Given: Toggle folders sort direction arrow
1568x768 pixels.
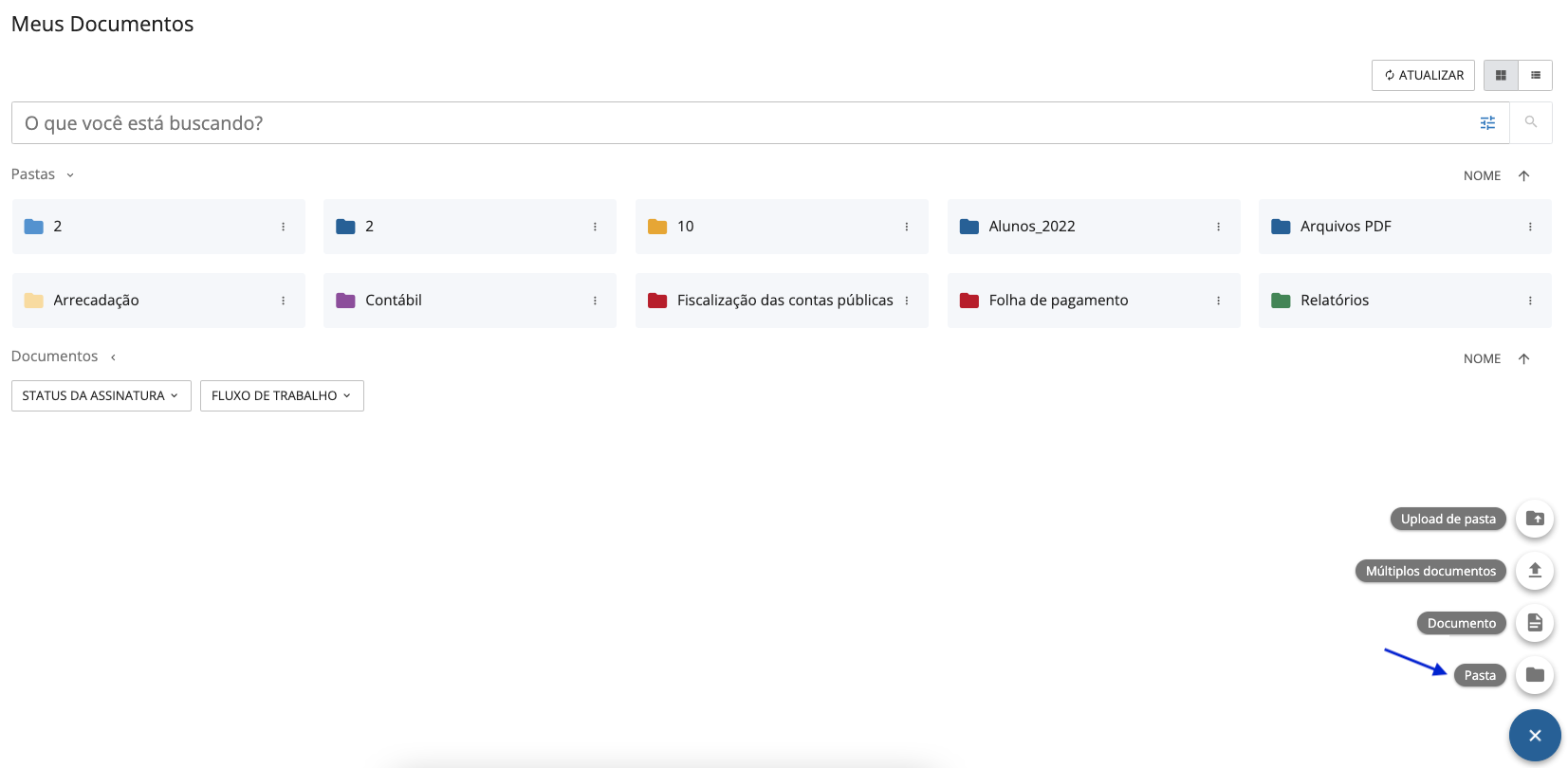Looking at the screenshot, I should click(1524, 175).
